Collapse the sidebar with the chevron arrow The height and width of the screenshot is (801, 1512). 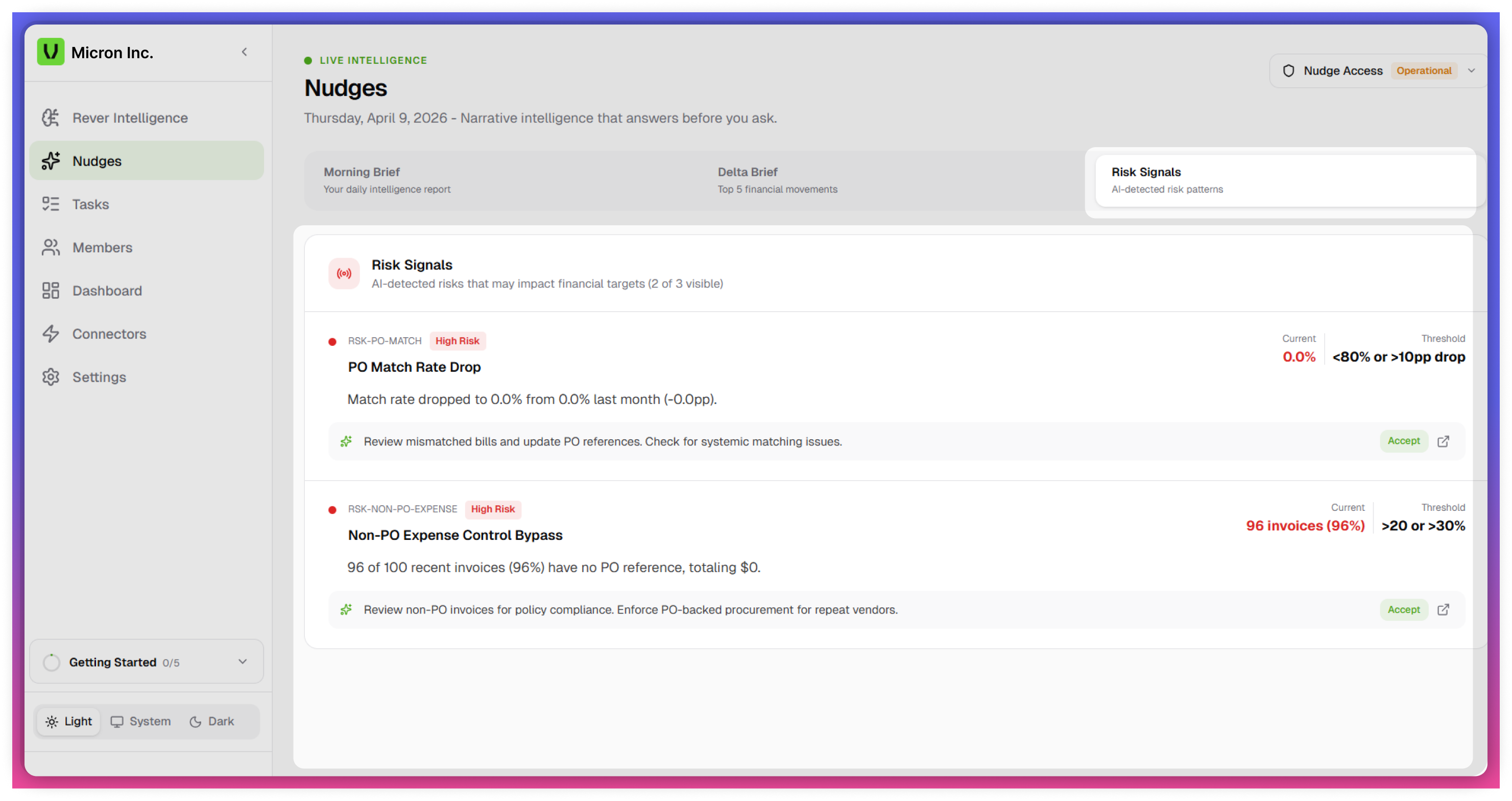pyautogui.click(x=244, y=52)
